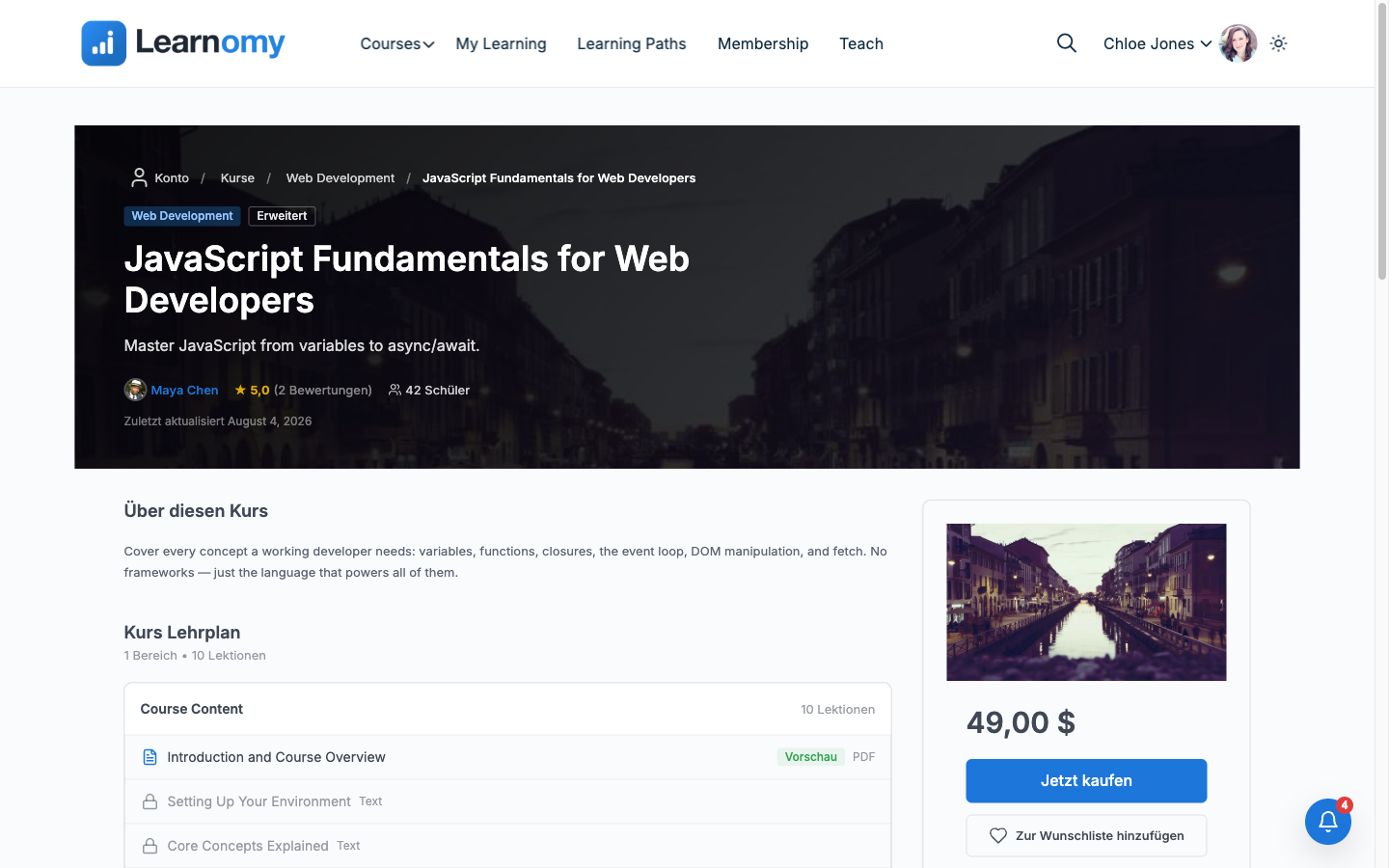Screen dimensions: 1389x868
Task: Open the notifications bell button
Action: click(1327, 822)
